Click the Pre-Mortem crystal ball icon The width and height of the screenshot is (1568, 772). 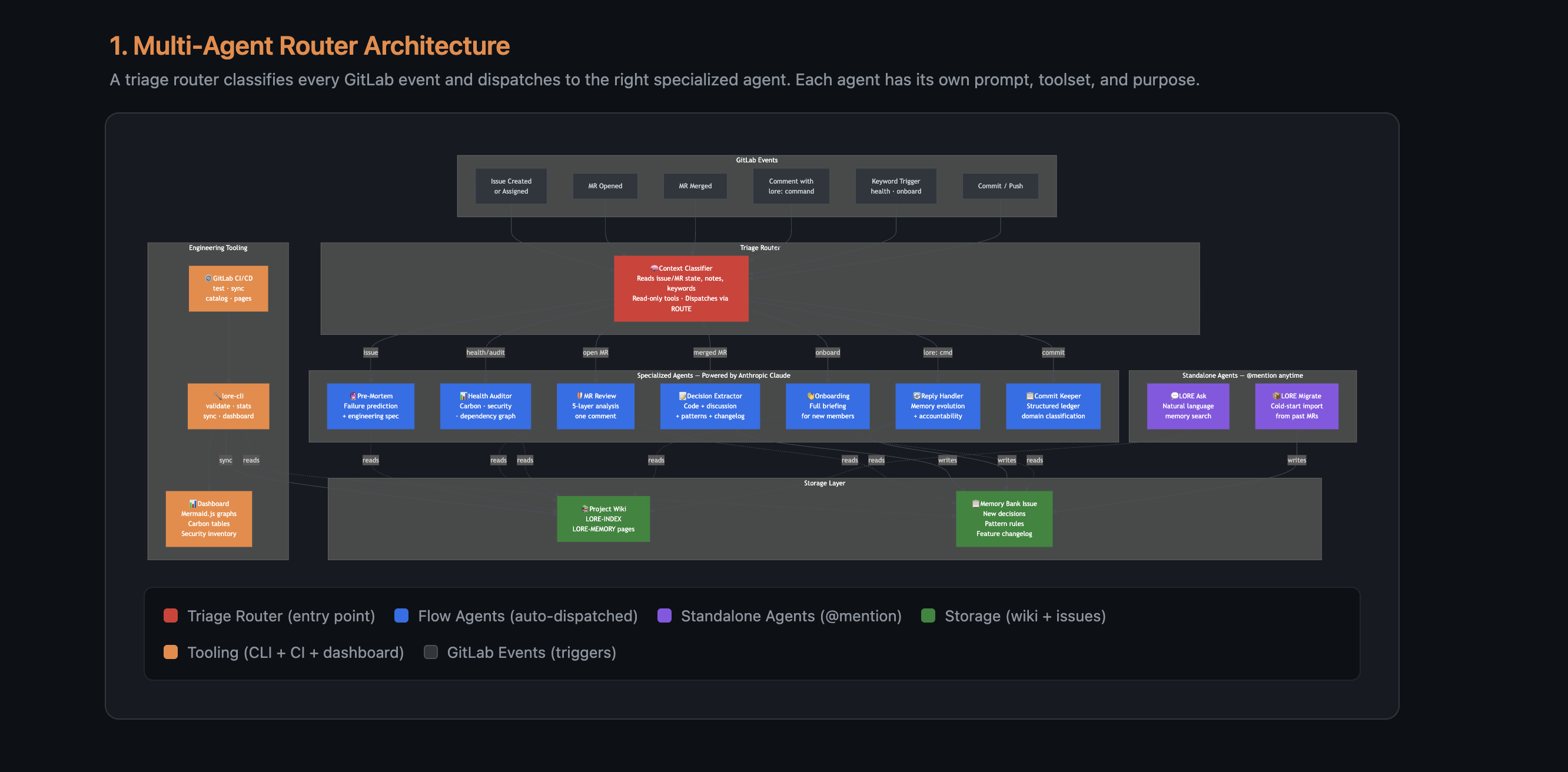click(353, 396)
